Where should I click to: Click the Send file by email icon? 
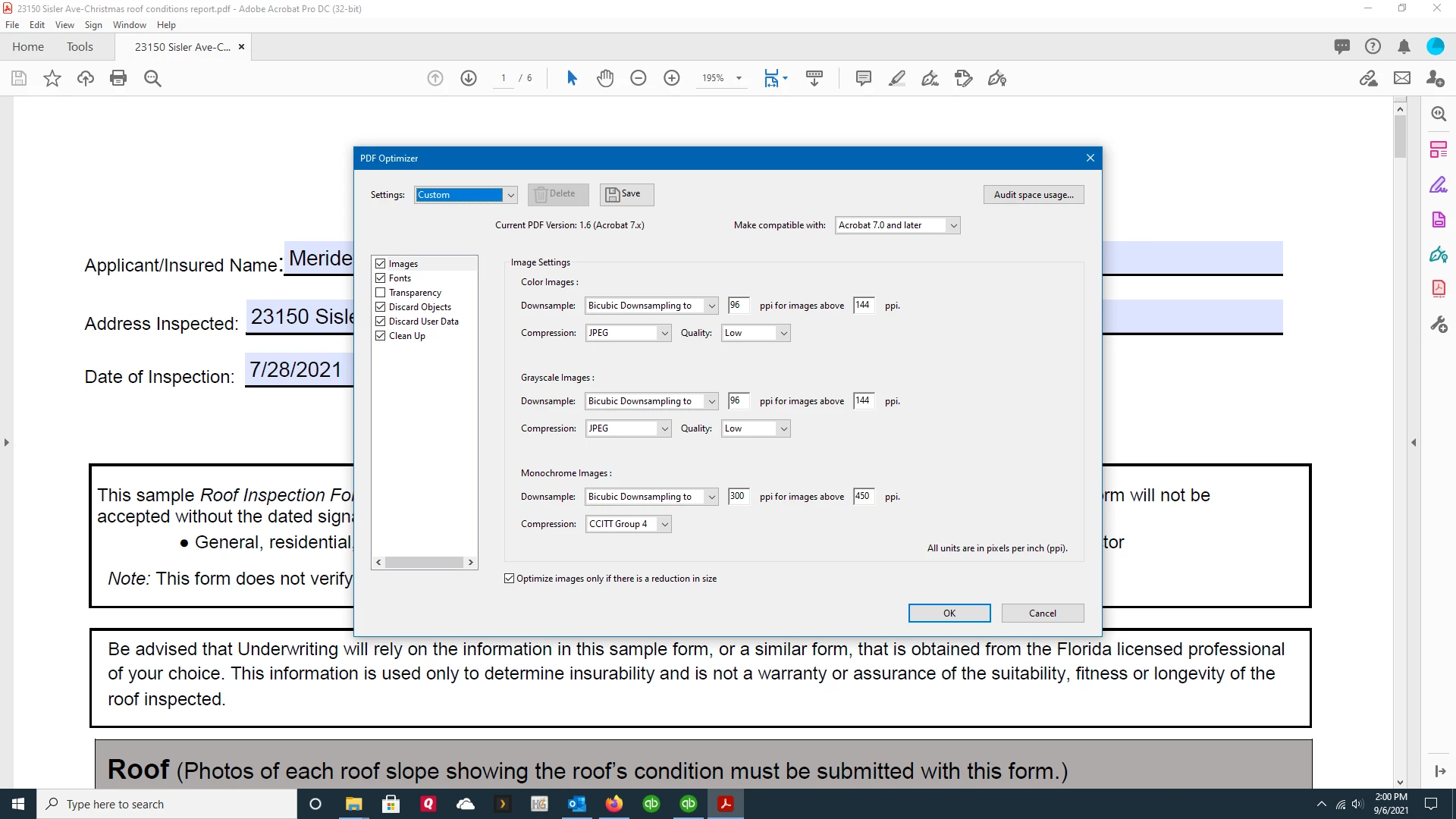coord(1402,78)
